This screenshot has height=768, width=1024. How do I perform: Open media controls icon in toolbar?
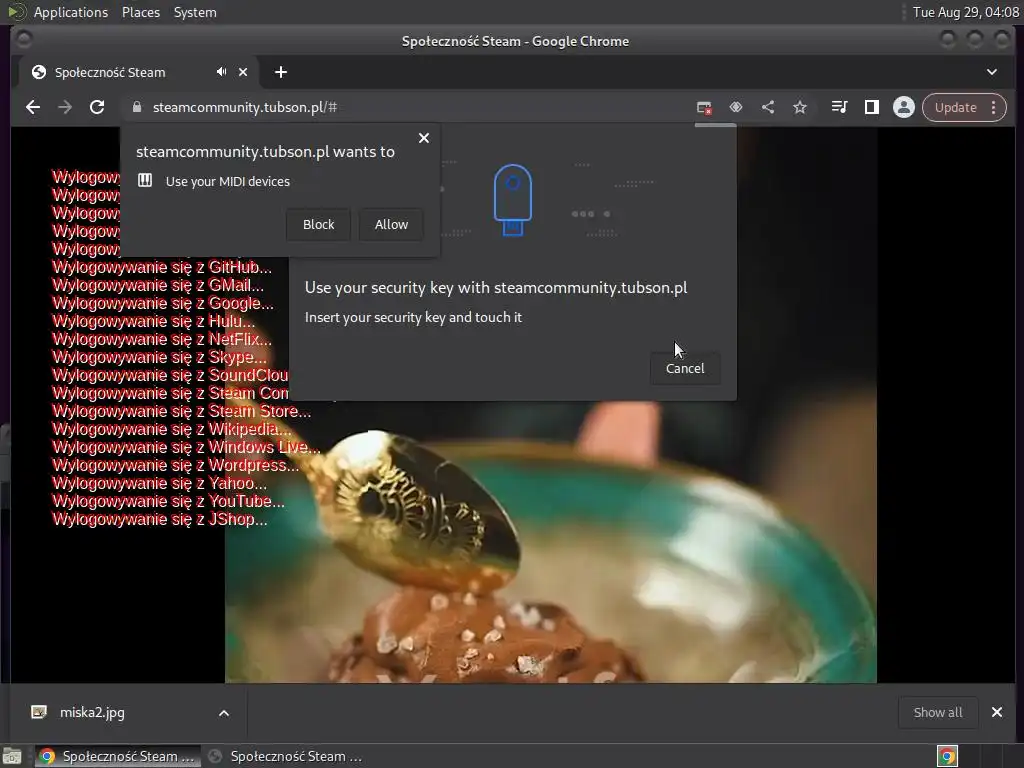pos(839,107)
